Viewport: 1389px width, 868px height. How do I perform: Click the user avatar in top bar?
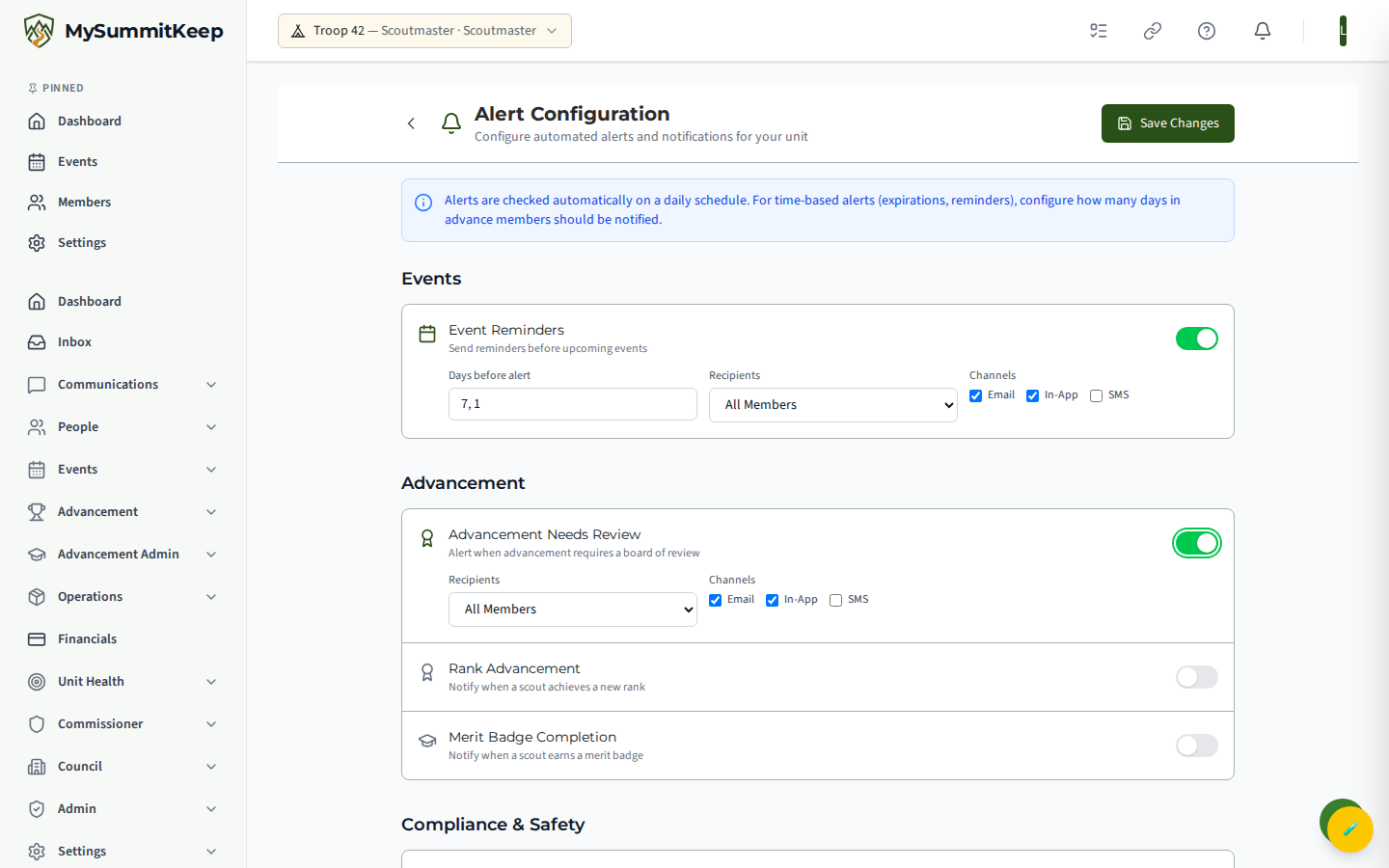click(x=1343, y=31)
